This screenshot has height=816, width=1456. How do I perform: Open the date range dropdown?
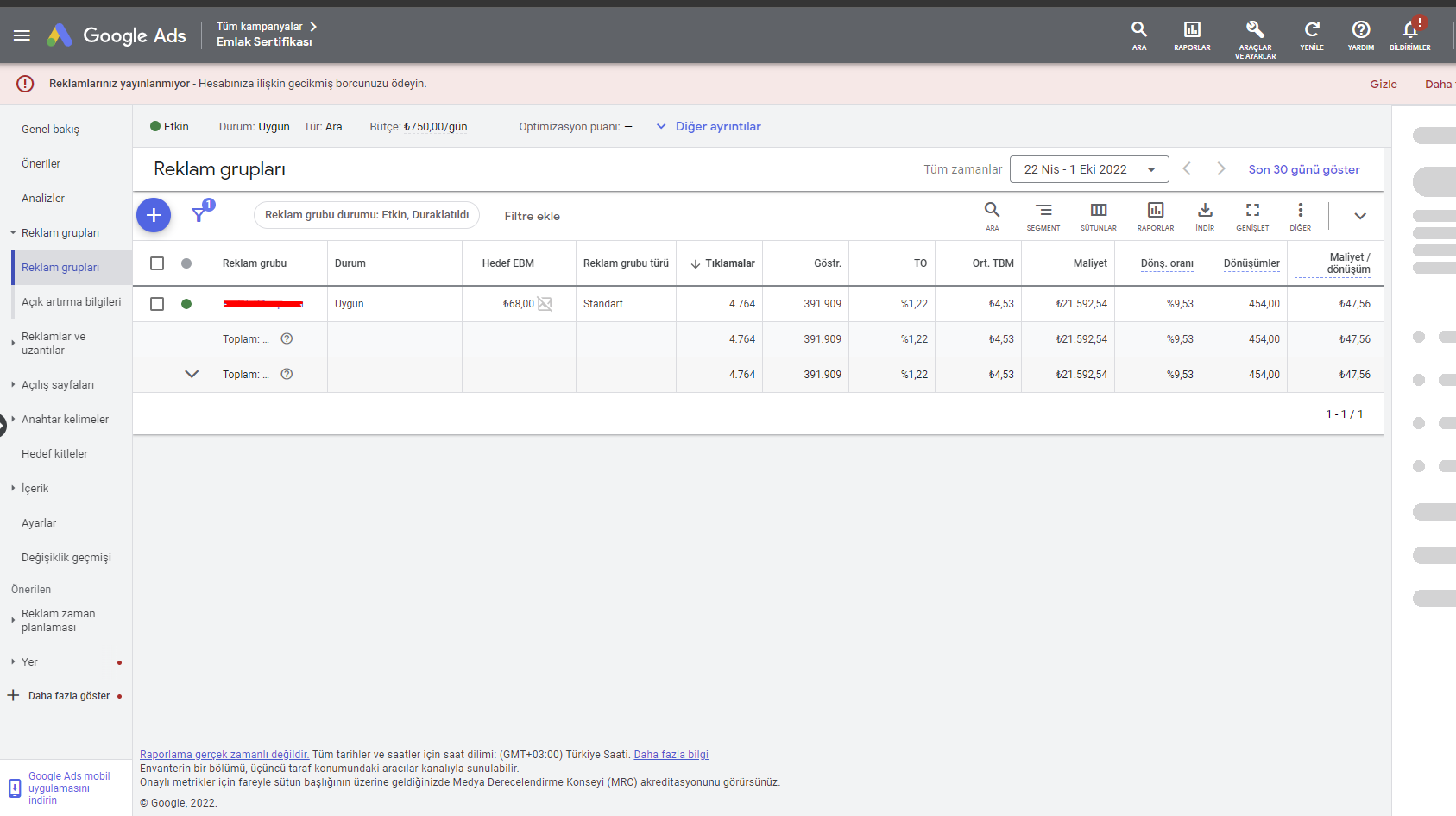[1089, 169]
